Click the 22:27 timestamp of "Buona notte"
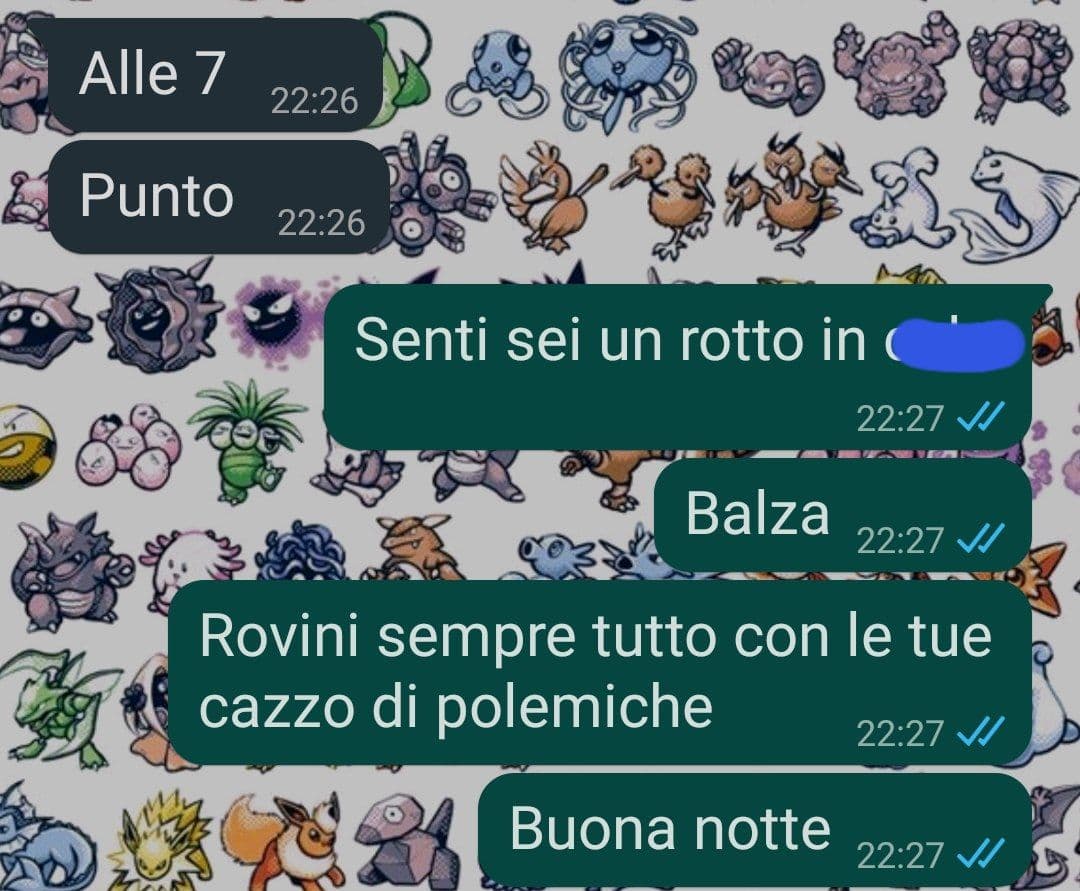Image resolution: width=1080 pixels, height=891 pixels. [900, 855]
